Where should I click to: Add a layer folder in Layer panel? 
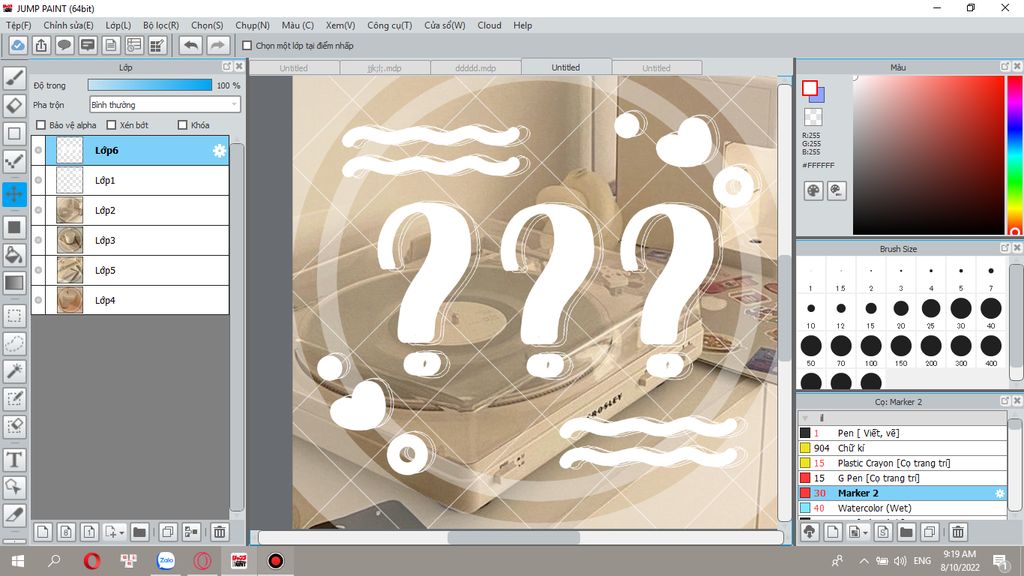tap(139, 532)
